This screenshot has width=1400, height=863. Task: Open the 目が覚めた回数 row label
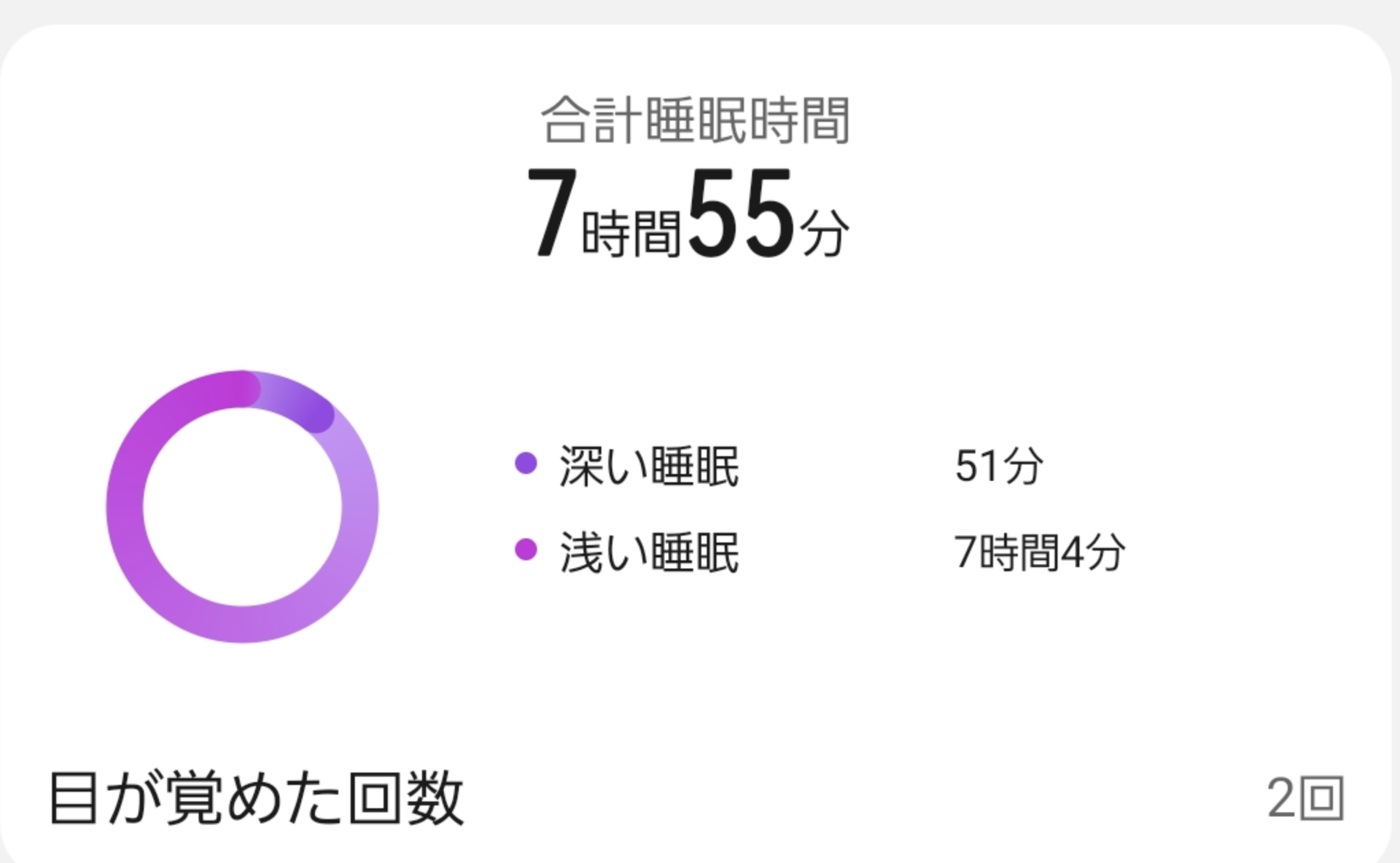coord(256,798)
